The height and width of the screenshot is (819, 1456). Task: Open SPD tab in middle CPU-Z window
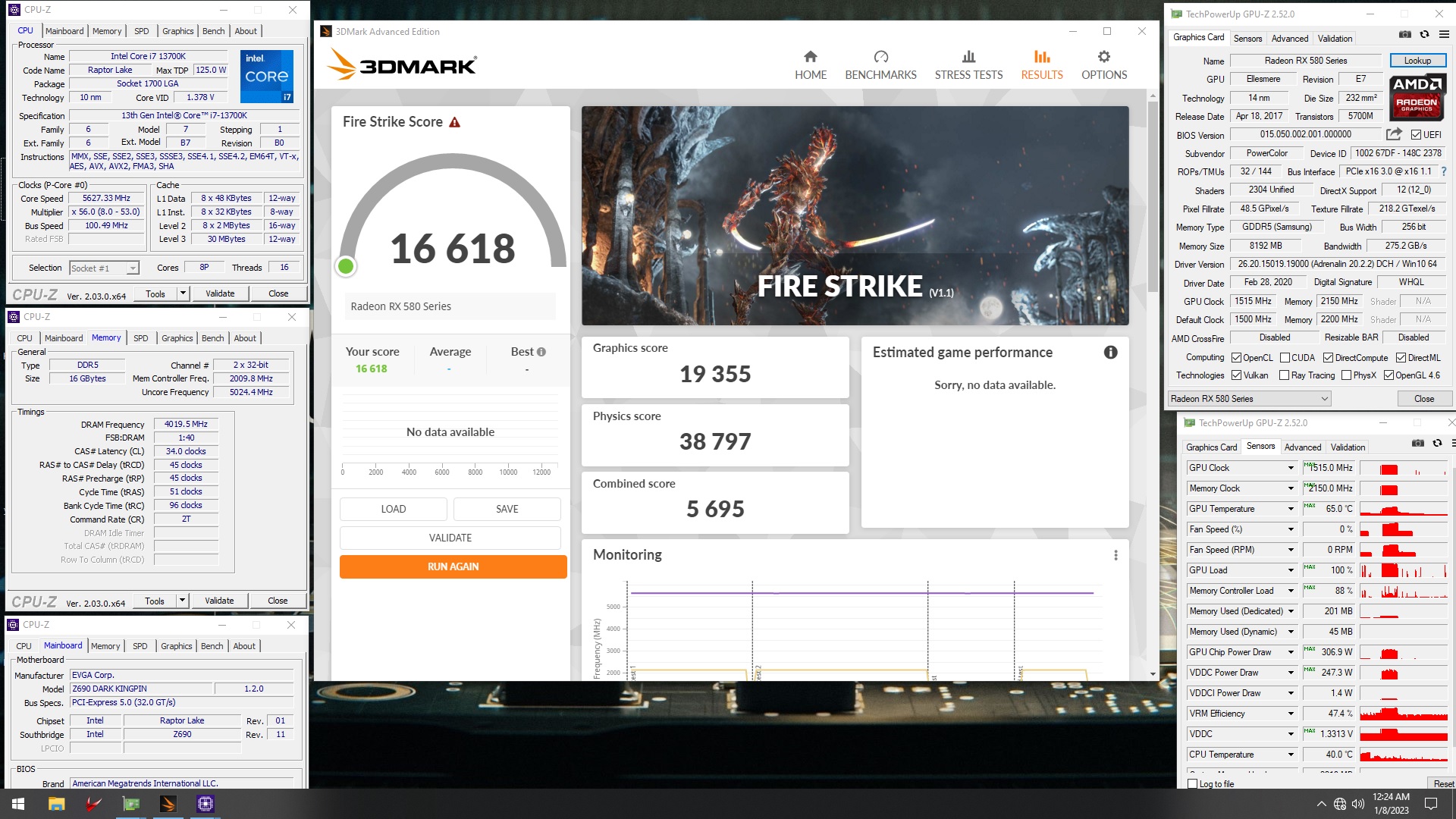pos(141,338)
